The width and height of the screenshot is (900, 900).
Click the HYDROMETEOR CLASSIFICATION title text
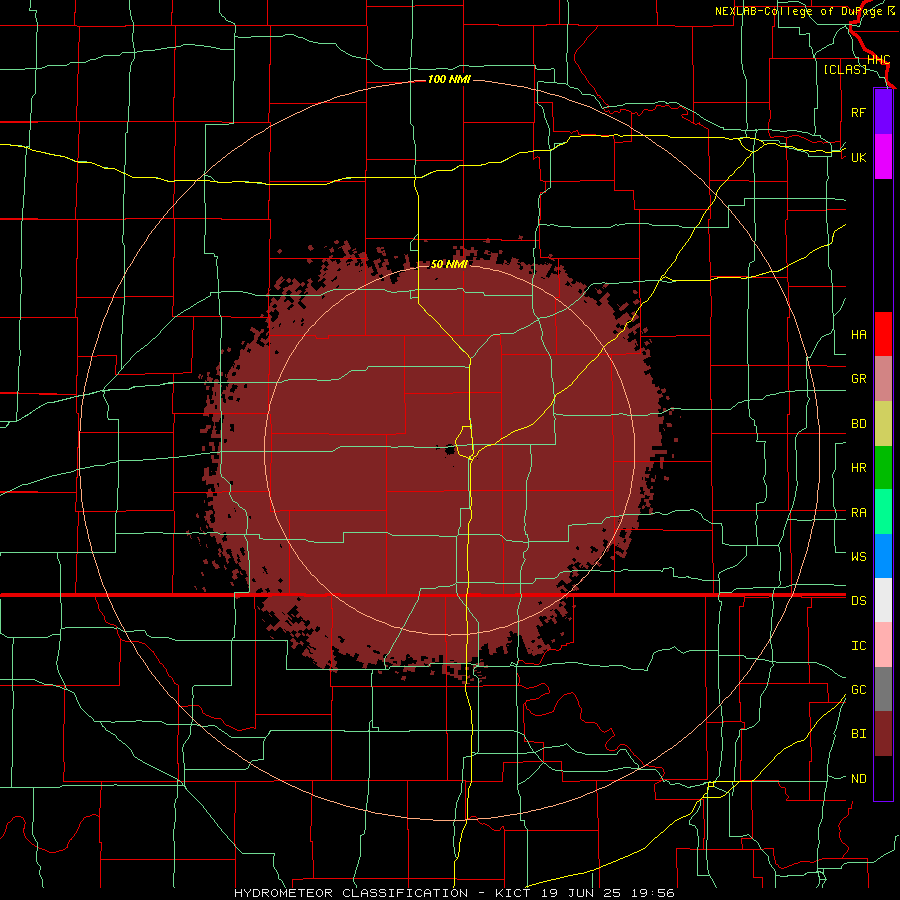(x=351, y=893)
